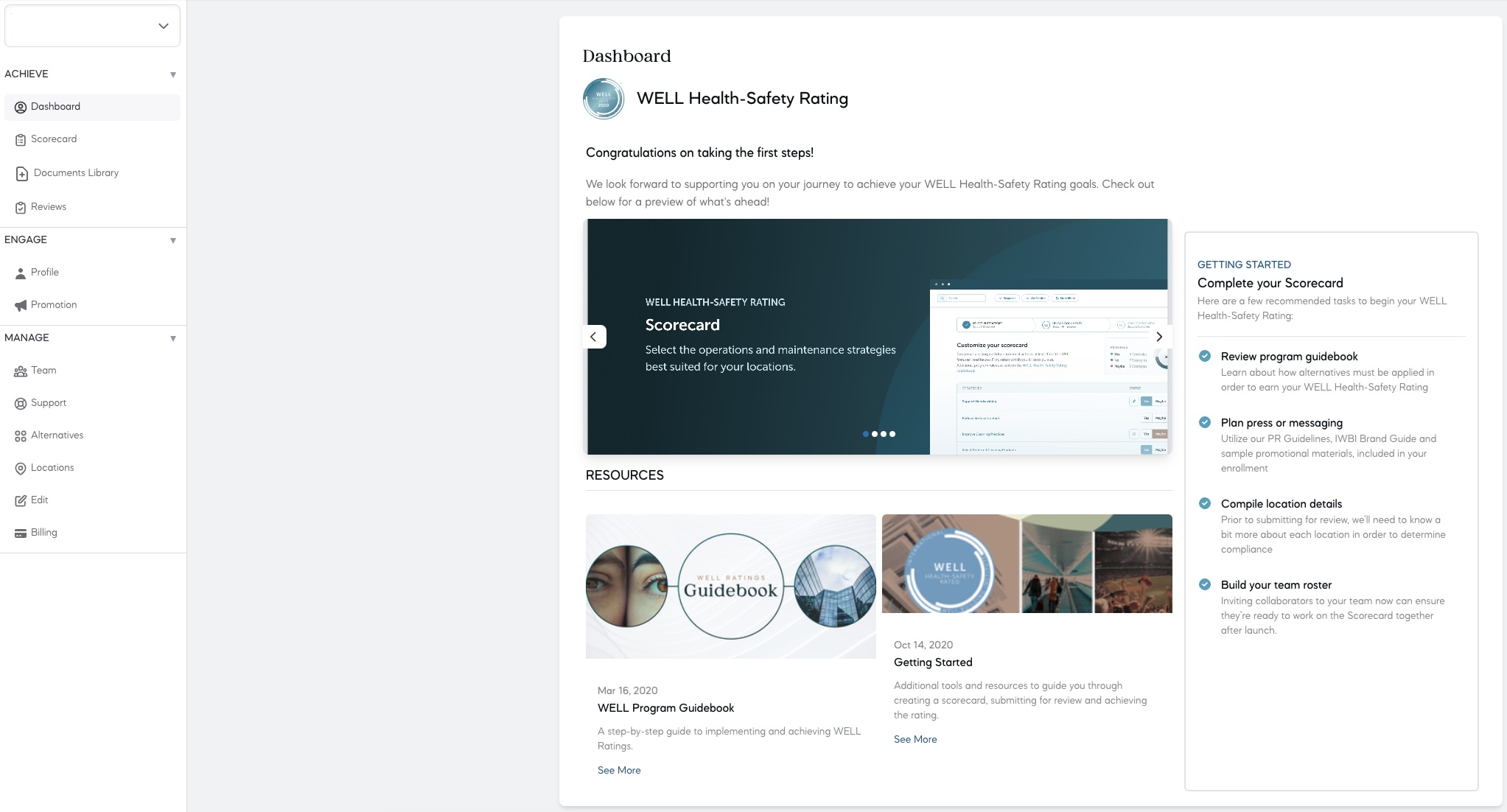Click the ACHIEVE section header label
This screenshot has height=812, width=1507.
[27, 74]
